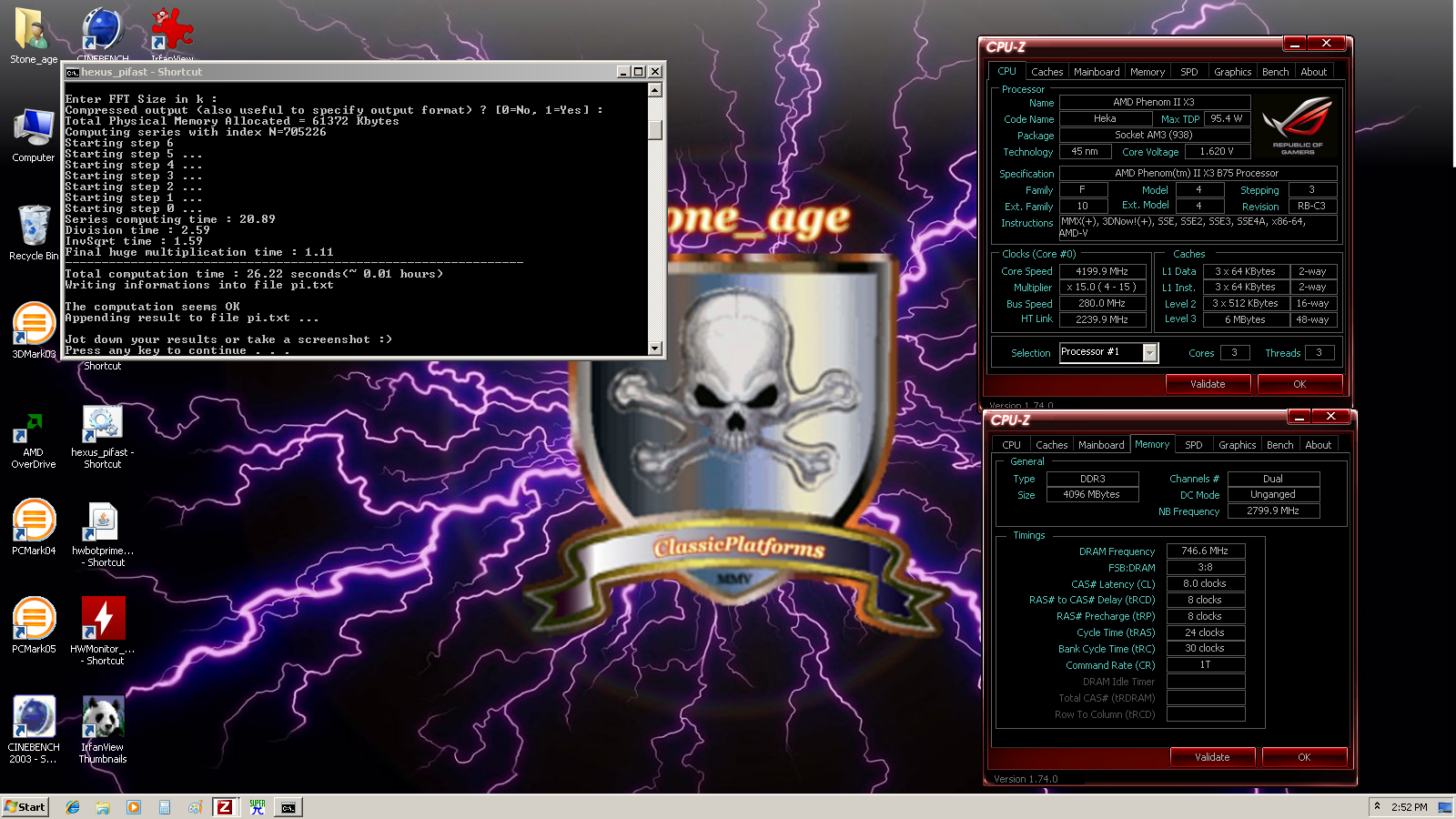
Task: Open the CINEBENCH shortcut at top of desktop
Action: [x=102, y=29]
